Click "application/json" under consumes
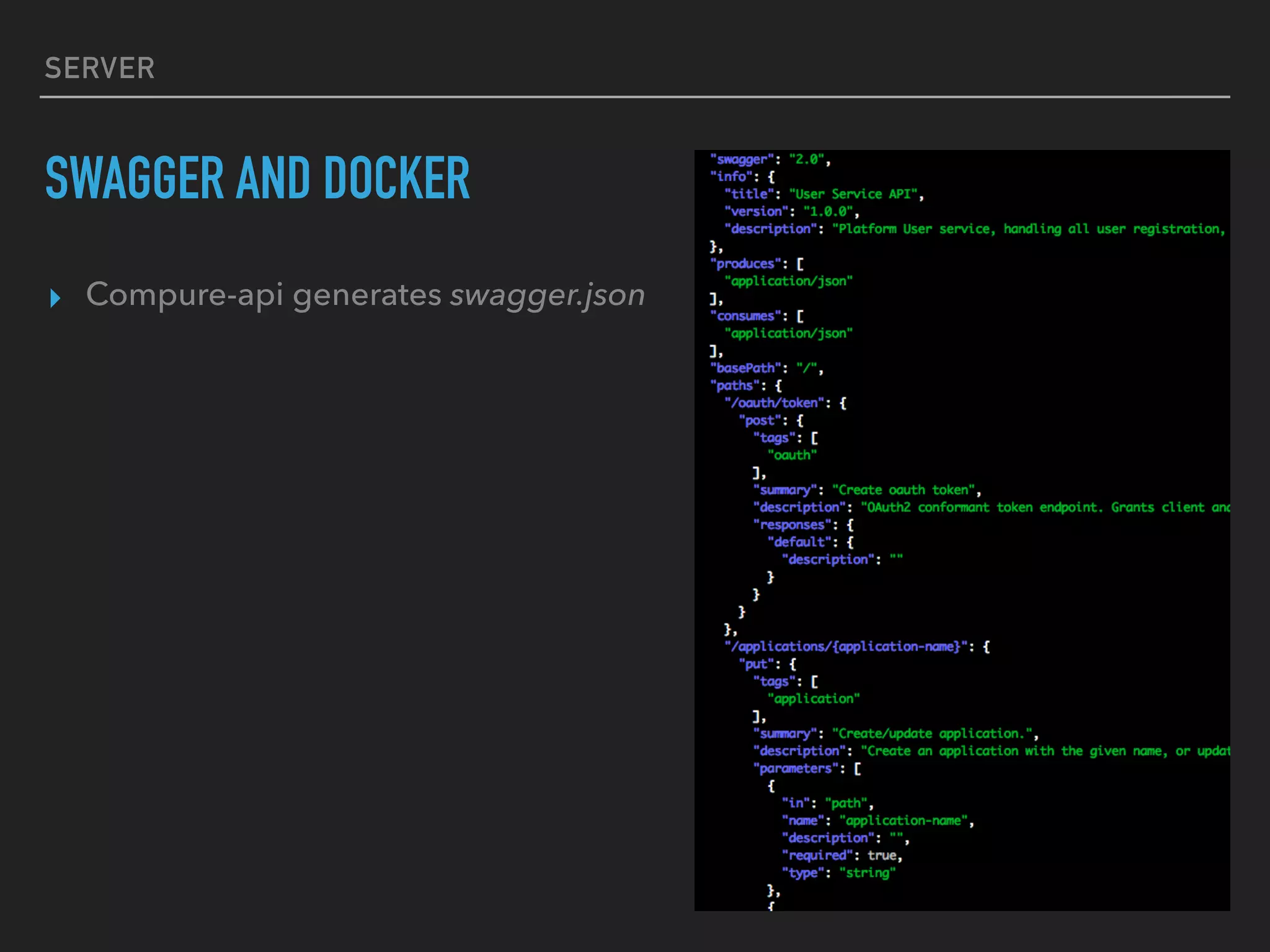This screenshot has width=1270, height=952. 789,333
